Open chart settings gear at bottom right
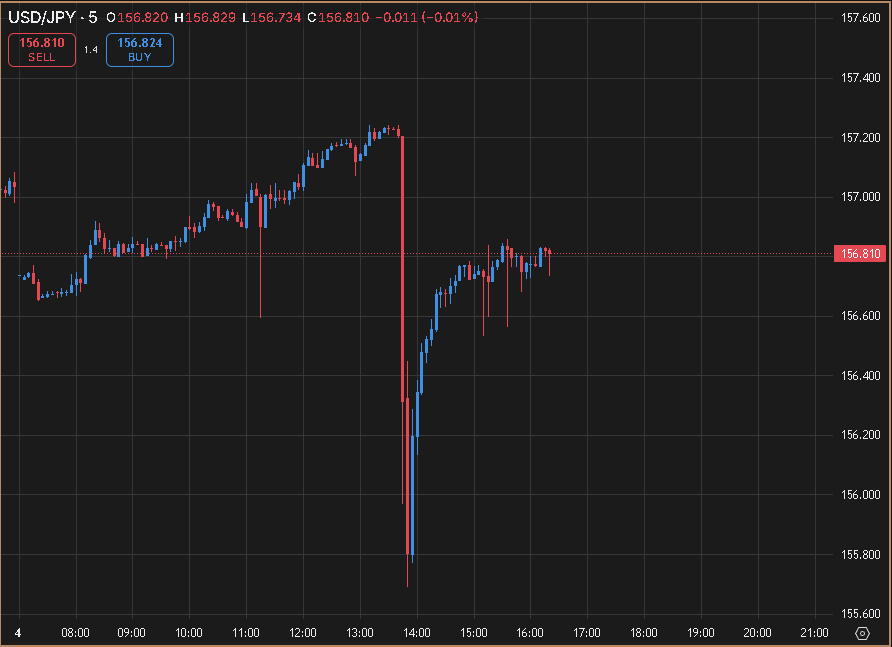The image size is (892, 647). click(862, 633)
